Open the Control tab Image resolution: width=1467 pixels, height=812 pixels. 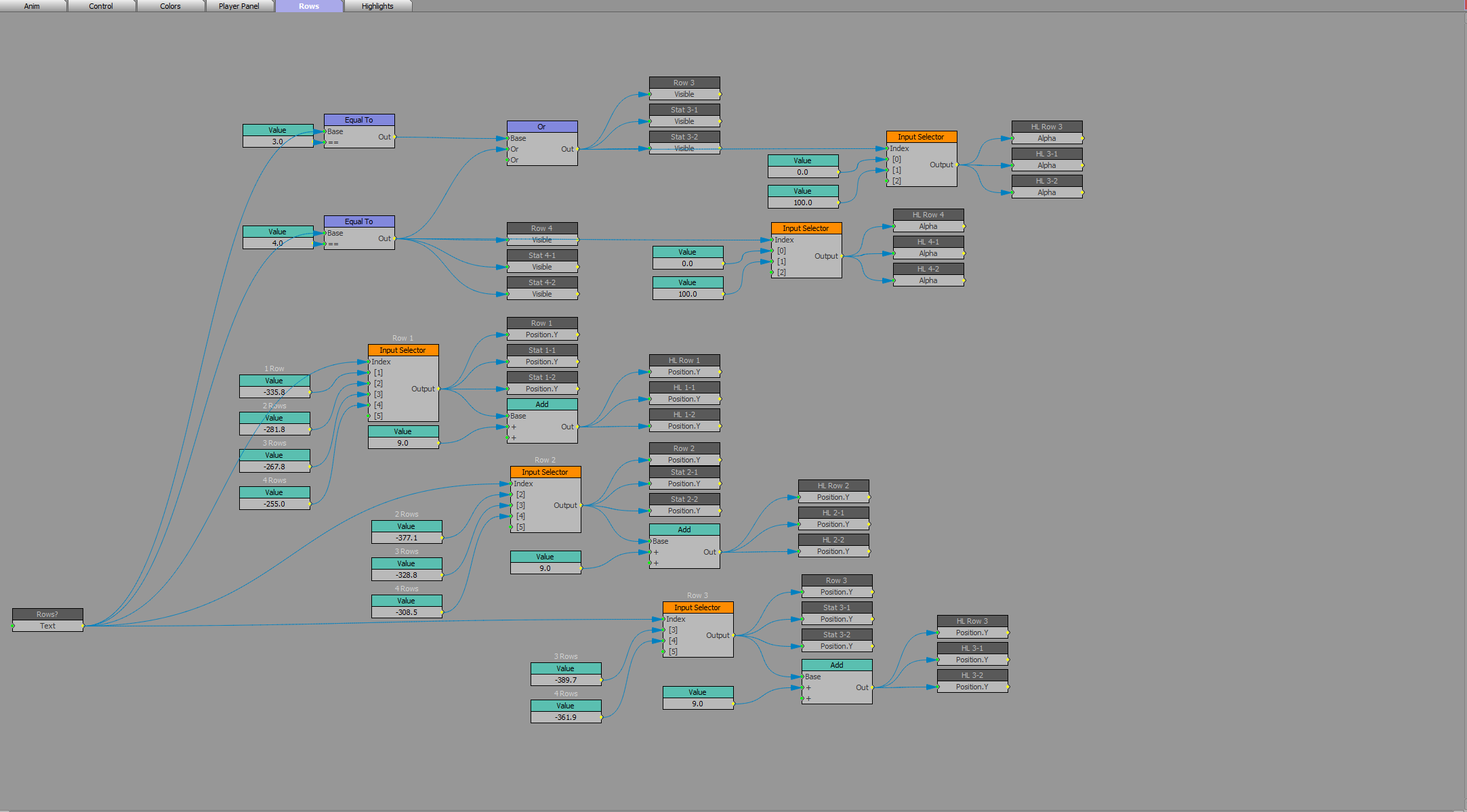[x=101, y=6]
